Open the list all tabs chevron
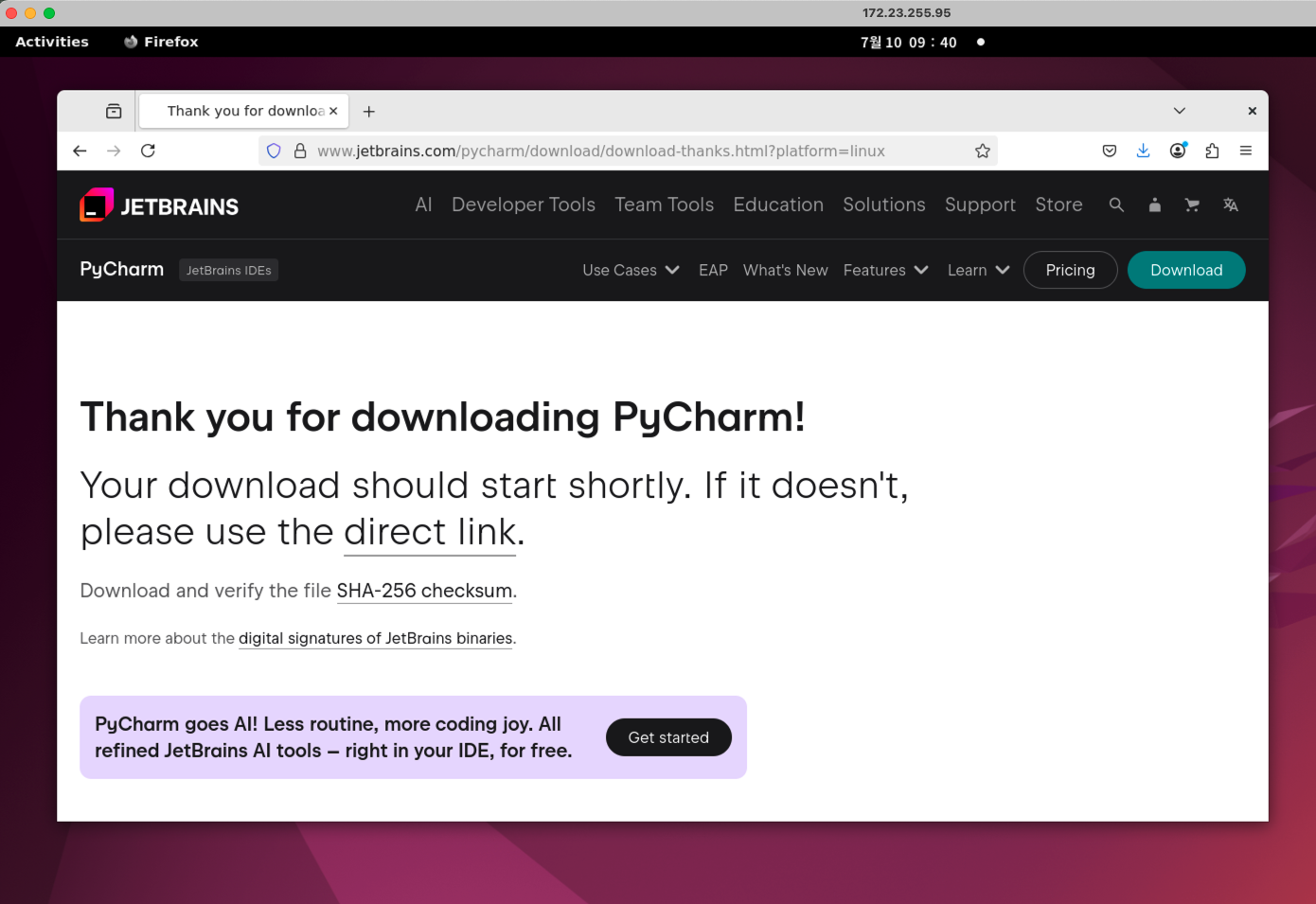This screenshot has width=1316, height=904. coord(1180,111)
